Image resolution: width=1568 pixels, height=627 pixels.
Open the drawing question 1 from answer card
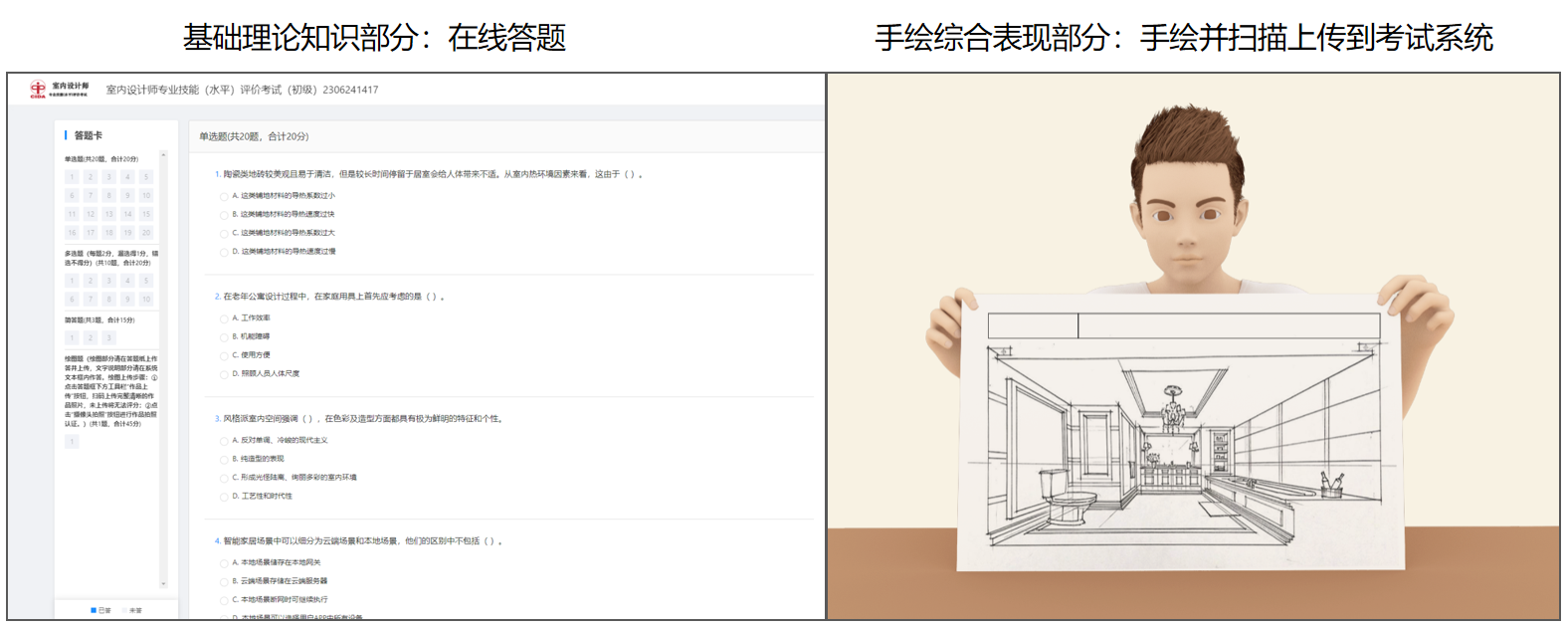pos(72,442)
